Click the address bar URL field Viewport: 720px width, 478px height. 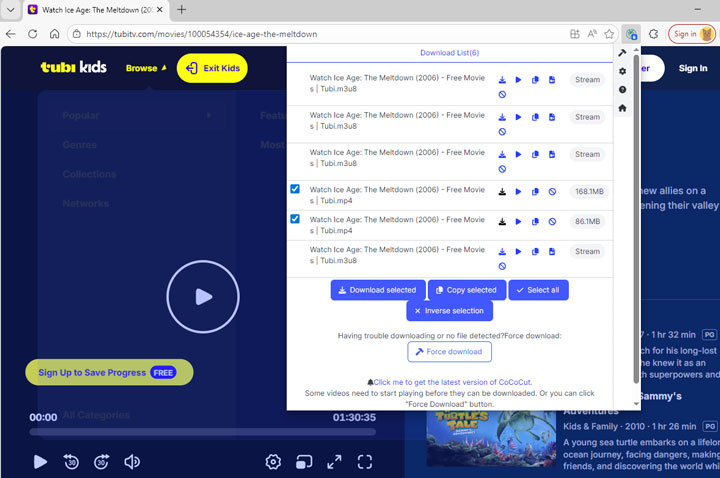(x=321, y=34)
